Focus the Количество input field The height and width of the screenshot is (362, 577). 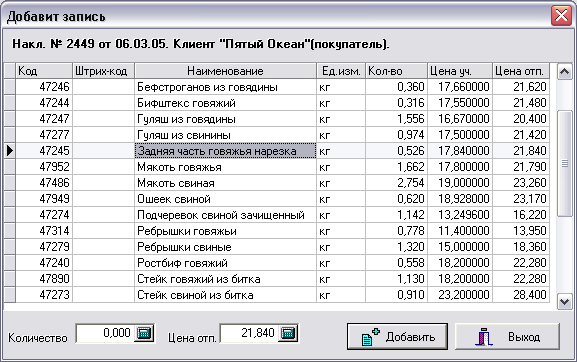pyautogui.click(x=105, y=333)
